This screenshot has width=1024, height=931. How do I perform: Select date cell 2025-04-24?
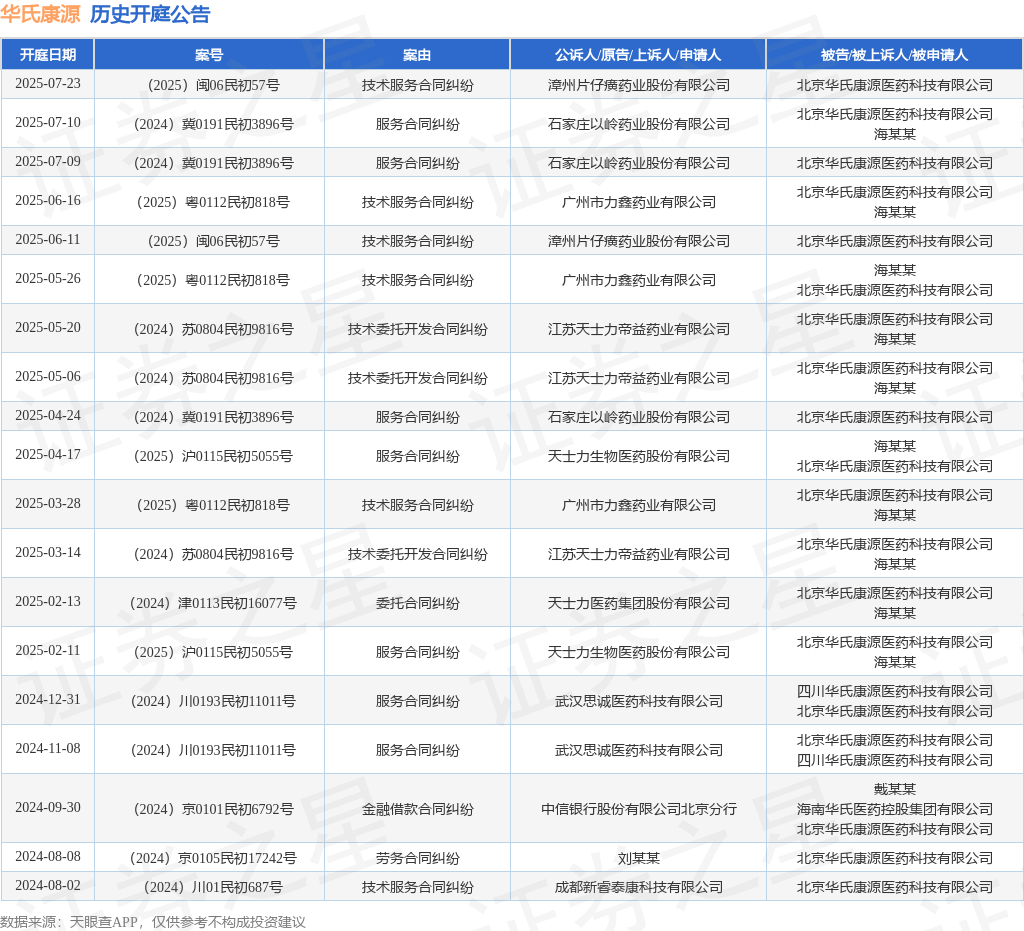click(48, 415)
